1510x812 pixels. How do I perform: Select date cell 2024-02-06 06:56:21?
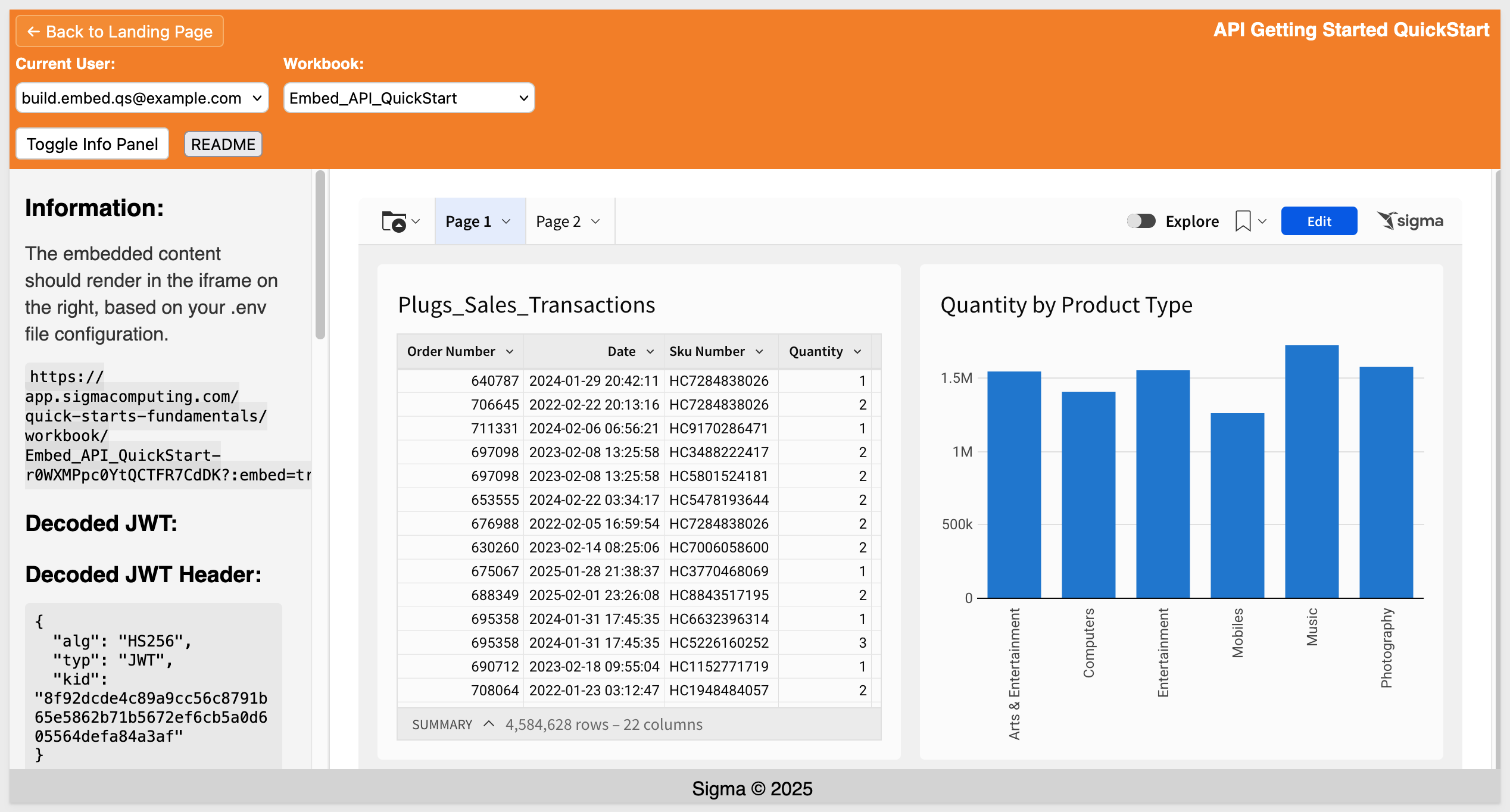(594, 429)
